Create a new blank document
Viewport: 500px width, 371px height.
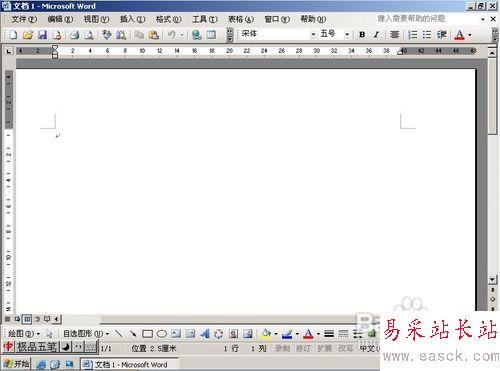tap(13, 35)
